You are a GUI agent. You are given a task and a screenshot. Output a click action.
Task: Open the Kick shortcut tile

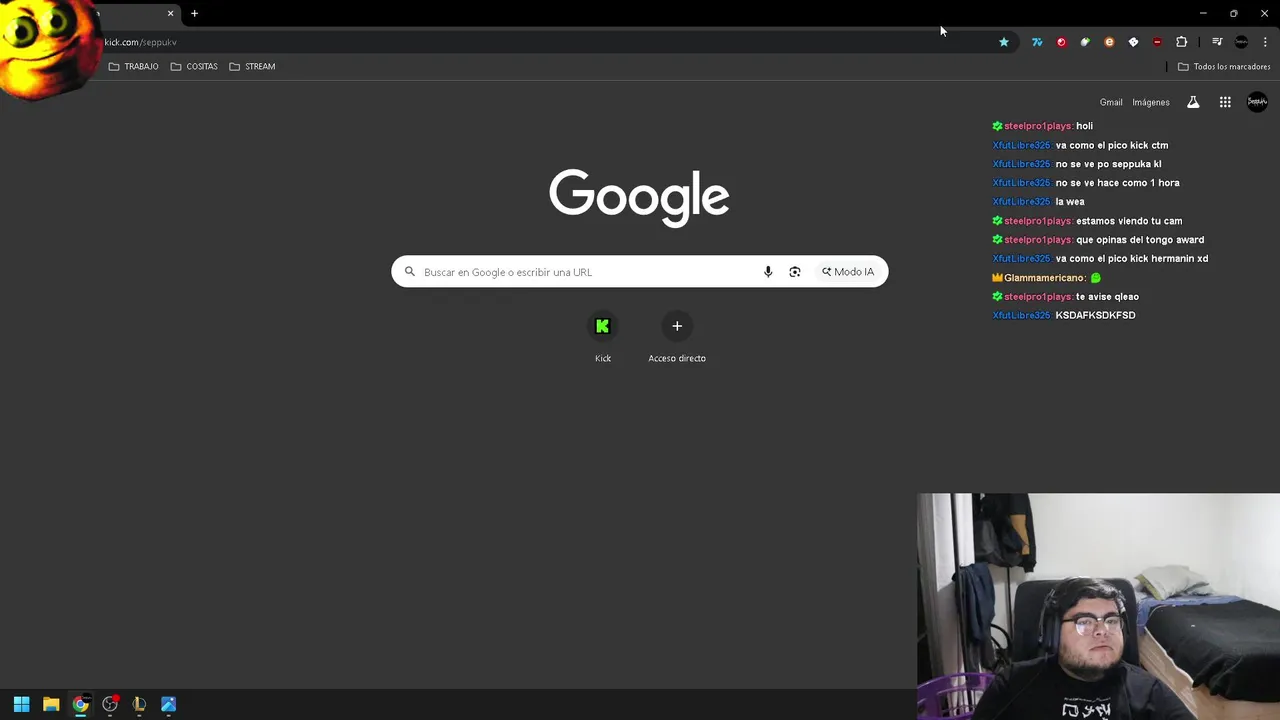(603, 338)
